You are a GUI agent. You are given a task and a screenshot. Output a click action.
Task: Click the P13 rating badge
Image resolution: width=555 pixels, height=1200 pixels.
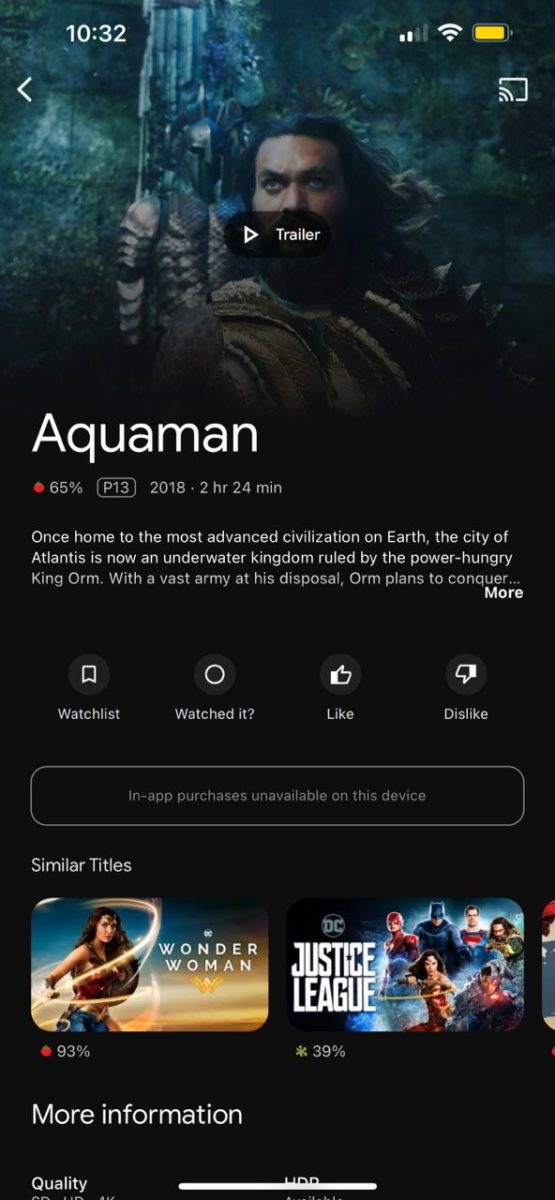click(x=116, y=487)
